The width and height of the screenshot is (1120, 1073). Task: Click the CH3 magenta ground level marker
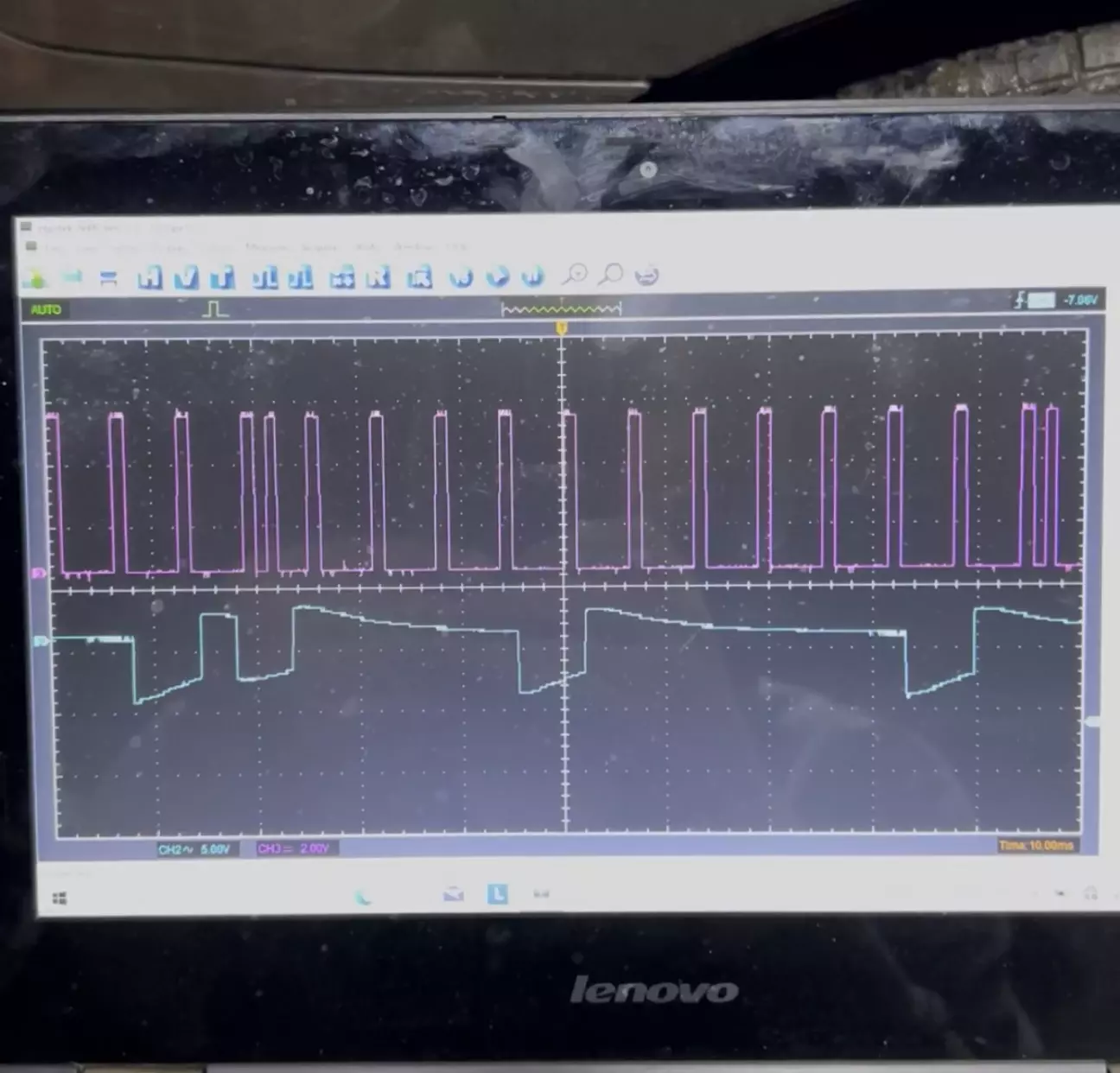point(38,573)
